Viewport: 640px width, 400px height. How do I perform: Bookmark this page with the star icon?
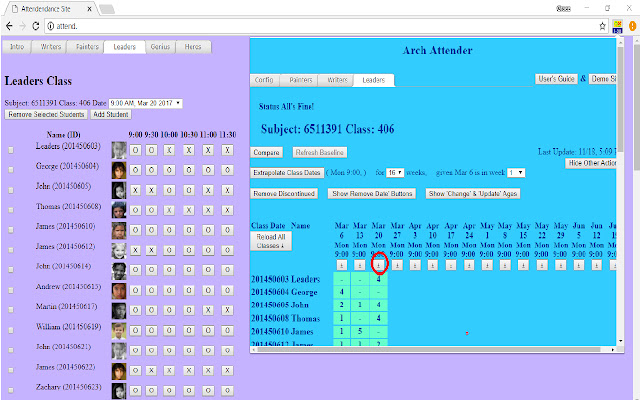(x=600, y=24)
